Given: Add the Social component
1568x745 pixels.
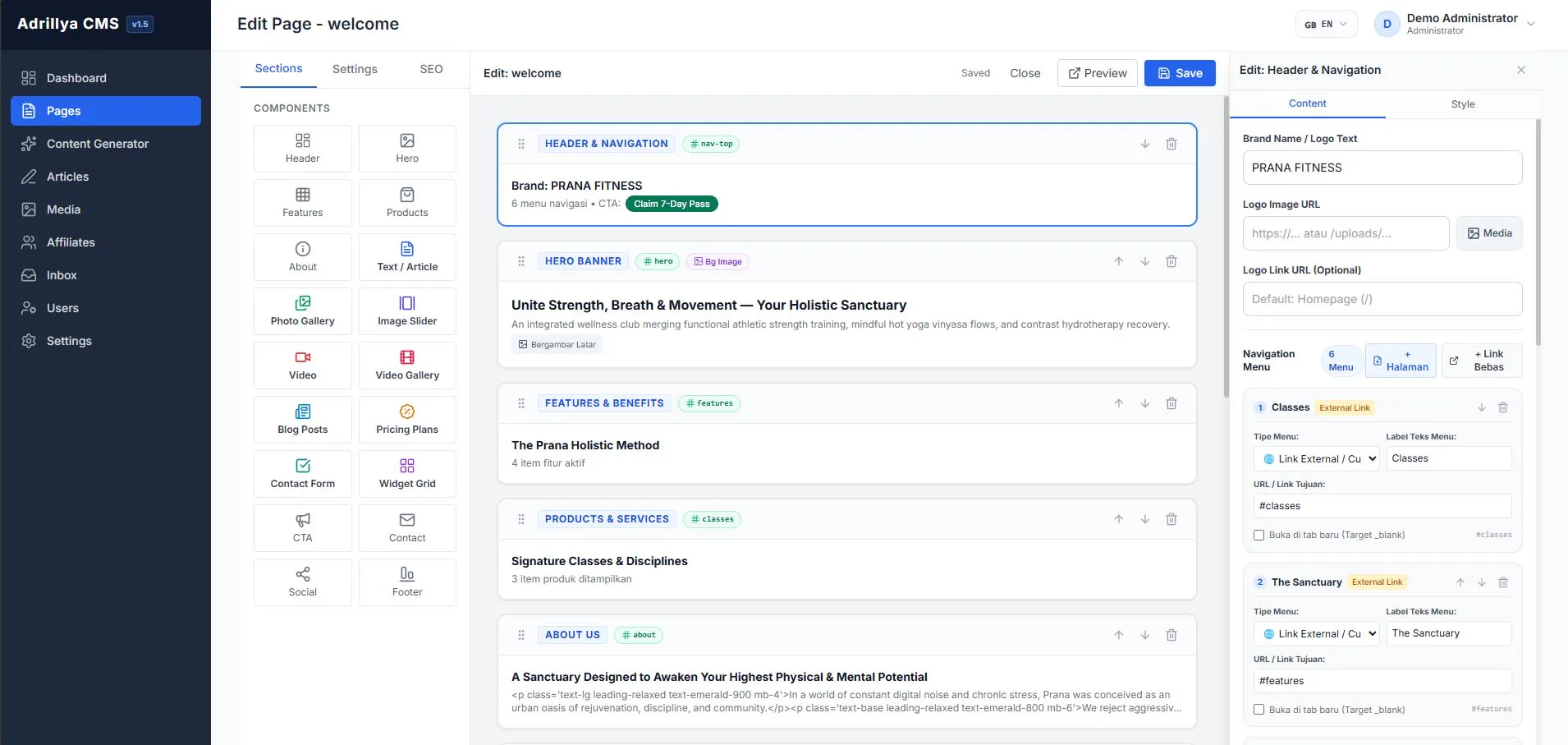Looking at the screenshot, I should point(303,582).
